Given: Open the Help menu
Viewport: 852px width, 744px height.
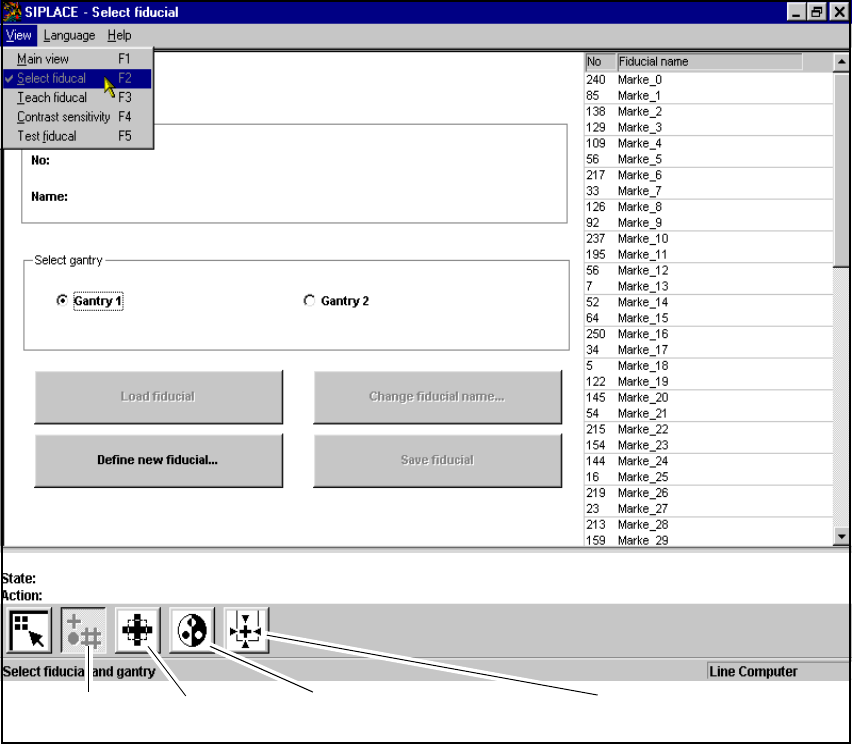Looking at the screenshot, I should [119, 35].
